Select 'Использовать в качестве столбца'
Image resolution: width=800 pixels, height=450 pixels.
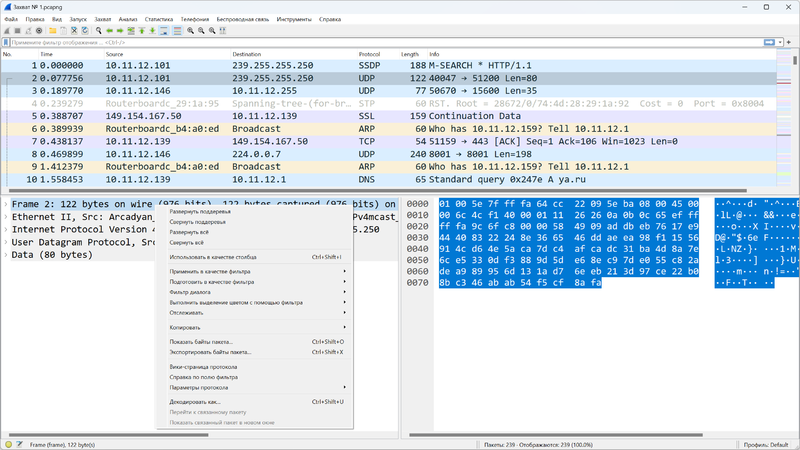tap(257, 257)
